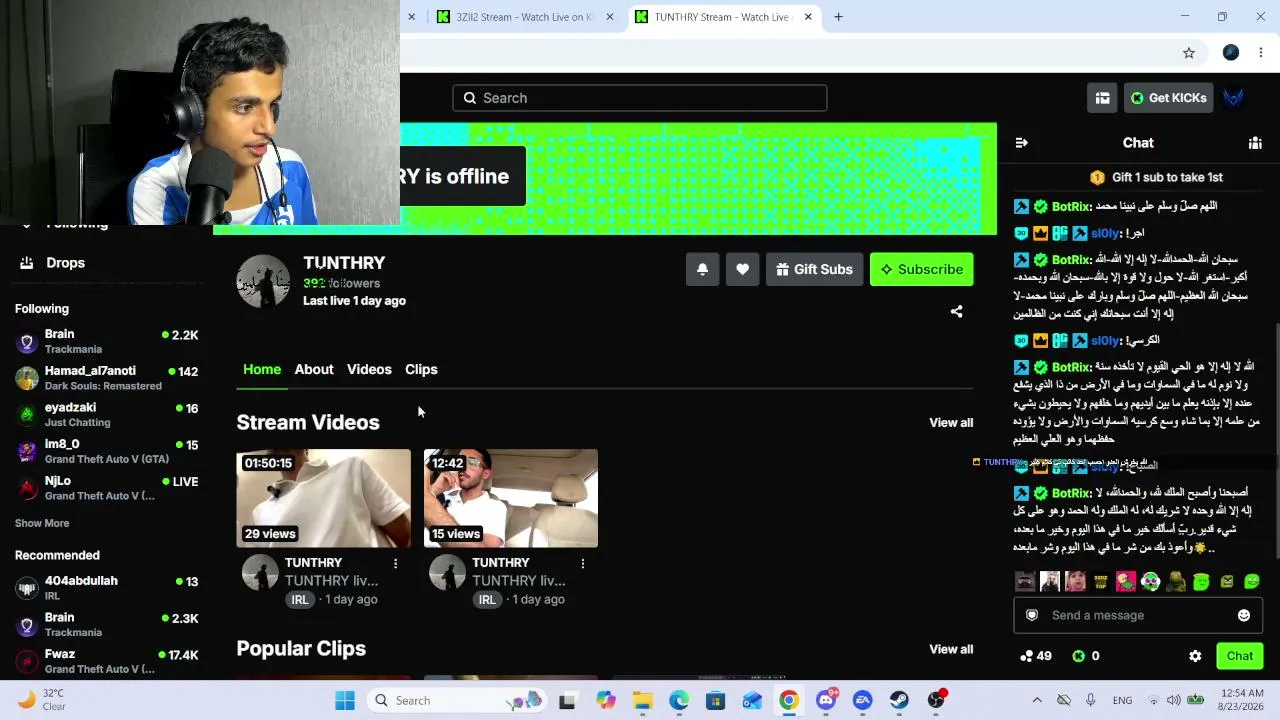This screenshot has height=720, width=1280.
Task: Open the Videos tab
Action: pyautogui.click(x=369, y=369)
